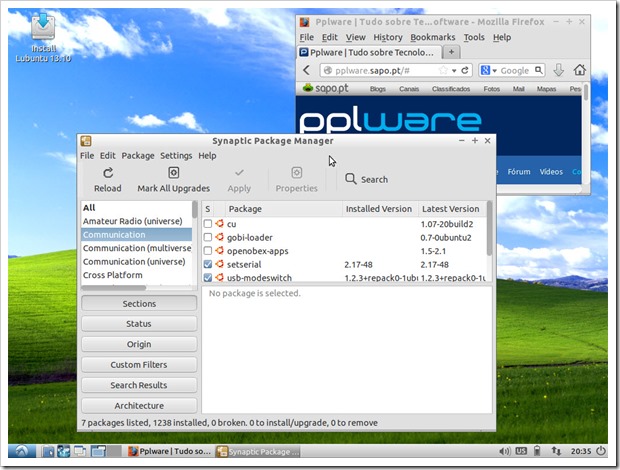This screenshot has height=470, width=620.
Task: Click the Firefox home icon
Action: coord(580,70)
